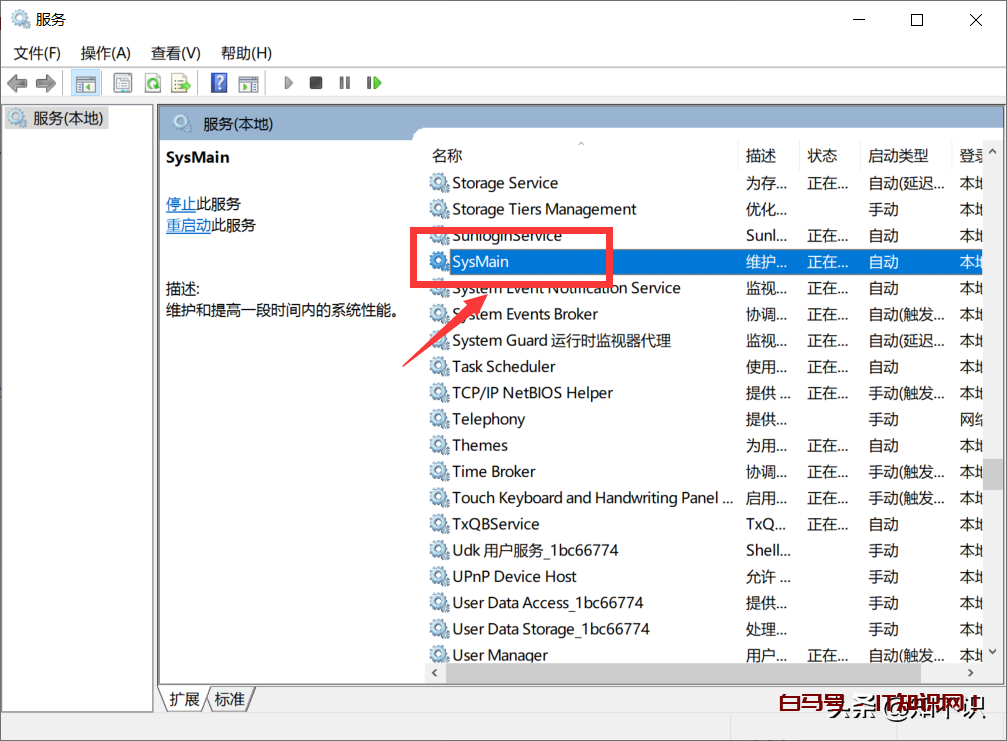Viewport: 1007px width, 741px height.
Task: Pause the service with the pause icon
Action: pos(344,82)
